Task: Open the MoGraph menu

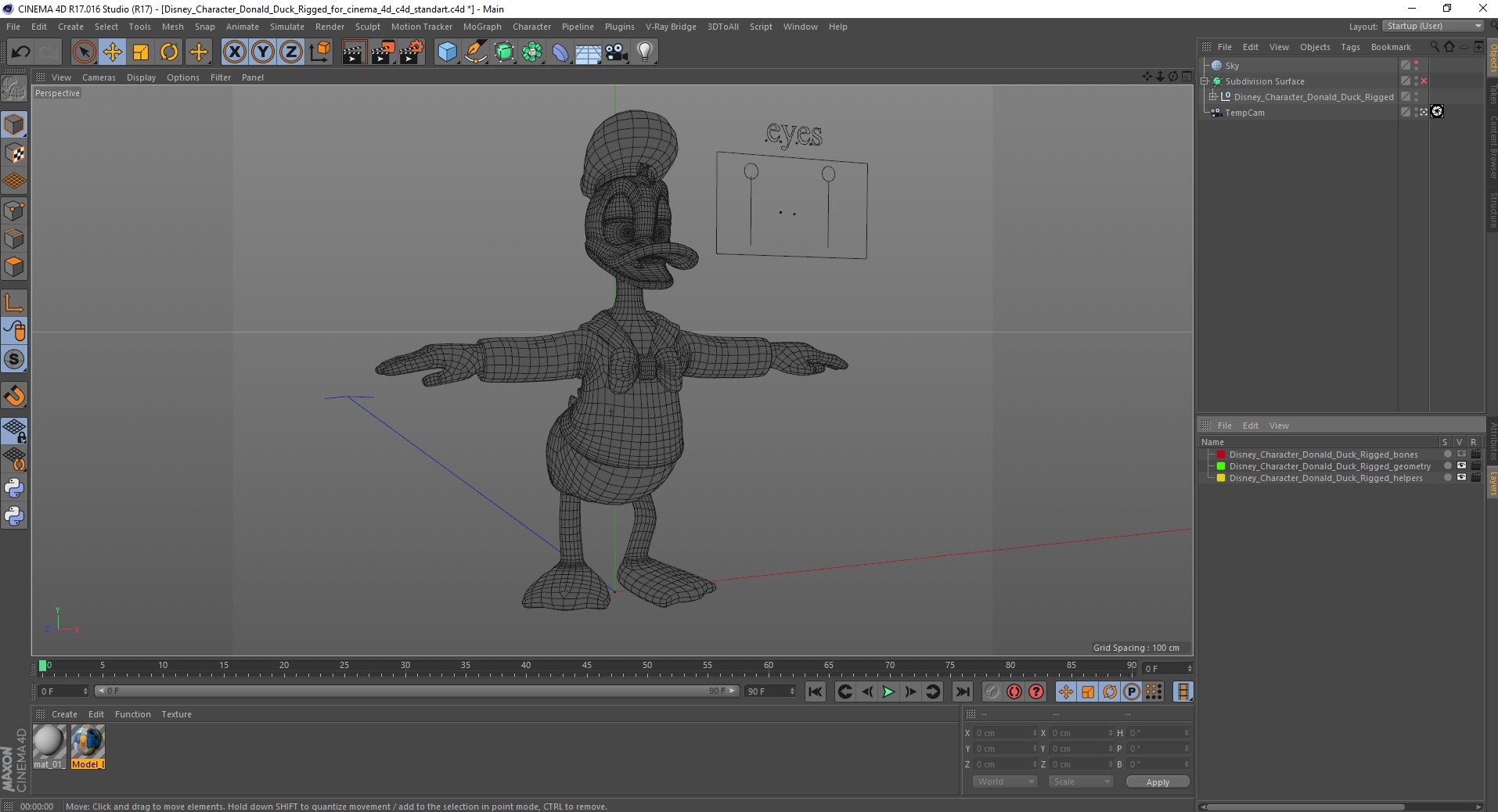Action: coord(482,27)
